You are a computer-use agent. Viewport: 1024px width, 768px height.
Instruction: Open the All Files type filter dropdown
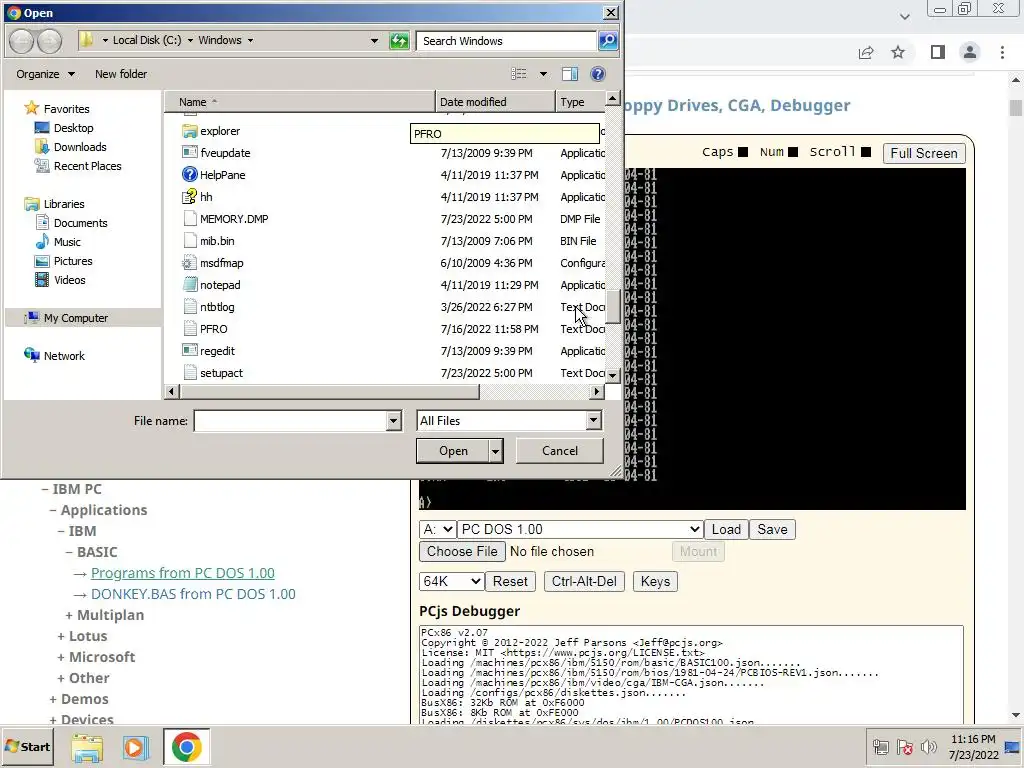tap(593, 421)
